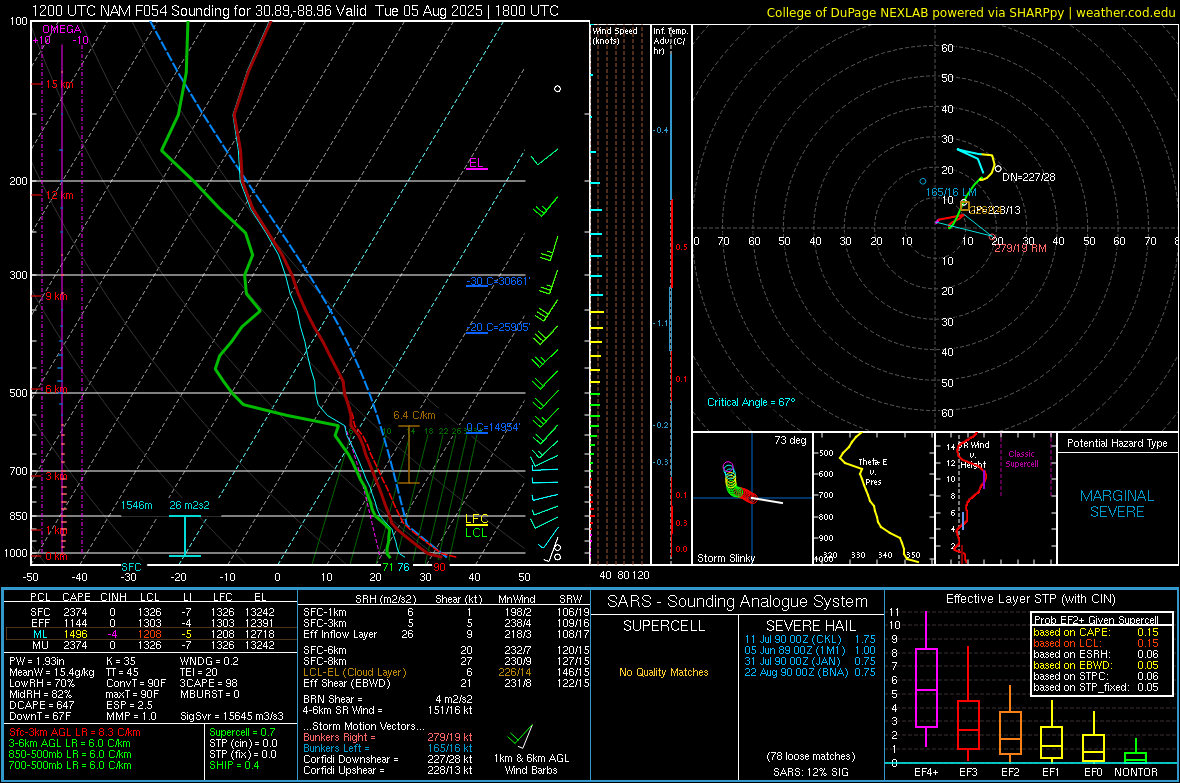This screenshot has height=783, width=1180.
Task: Click the sounding title with 30.89,-88.96
Action: (x=296, y=11)
